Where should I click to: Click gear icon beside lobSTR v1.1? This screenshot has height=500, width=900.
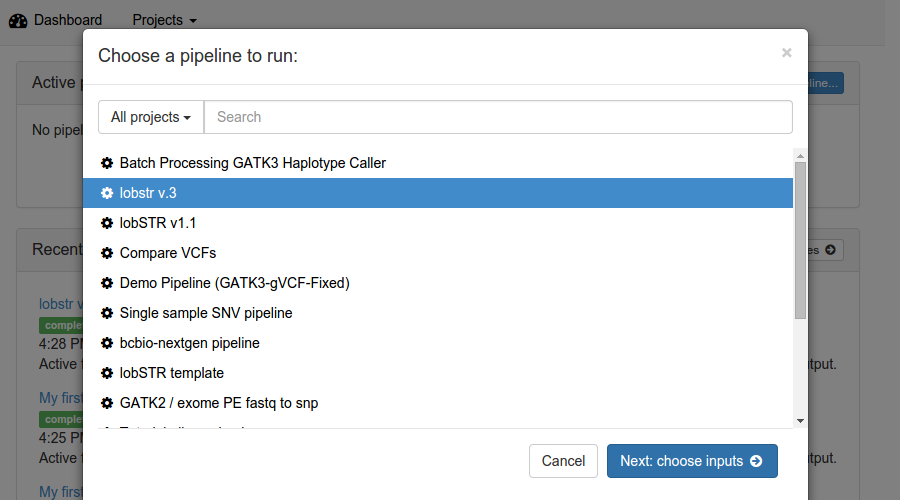(x=107, y=223)
